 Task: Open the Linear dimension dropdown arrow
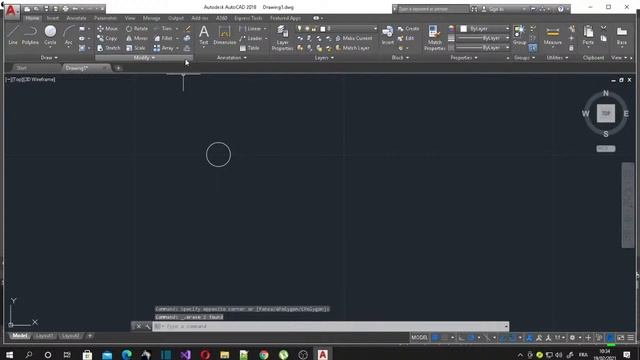pos(265,29)
